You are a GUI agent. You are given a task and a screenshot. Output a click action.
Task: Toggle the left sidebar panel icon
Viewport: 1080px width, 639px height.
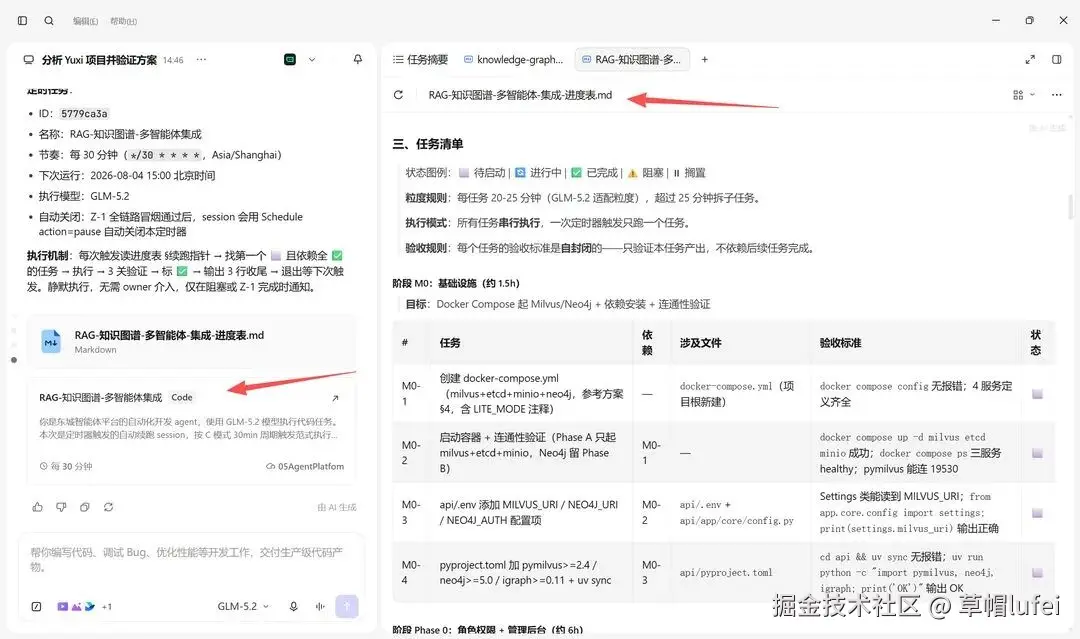pos(22,21)
